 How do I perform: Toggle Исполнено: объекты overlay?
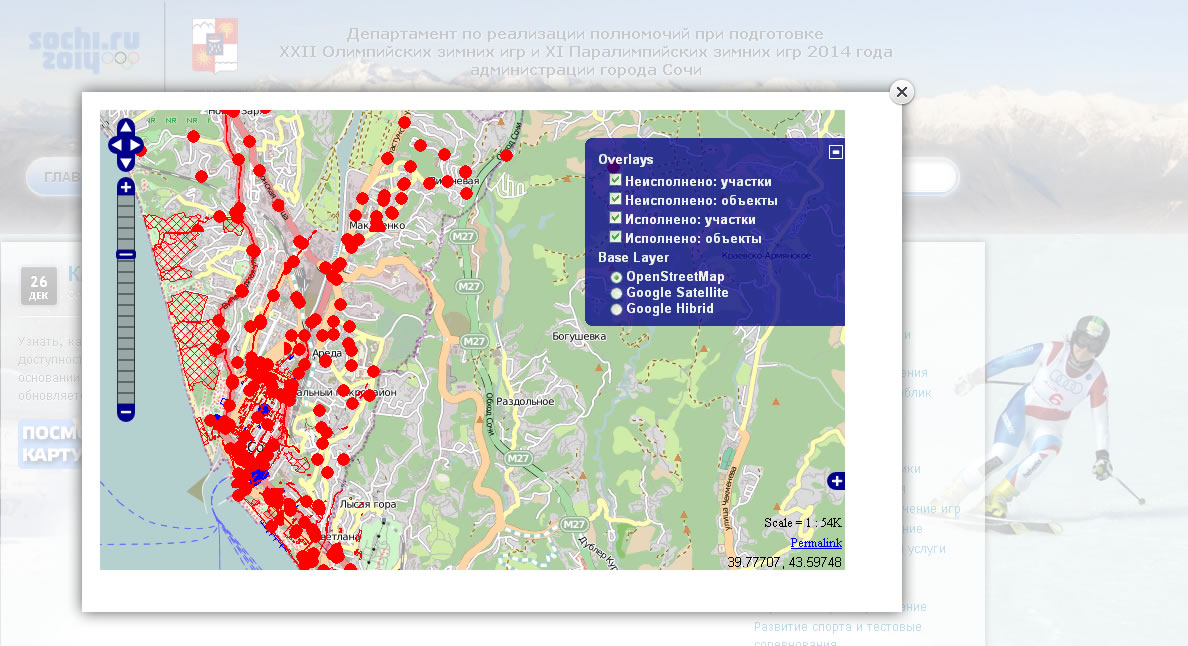(615, 237)
